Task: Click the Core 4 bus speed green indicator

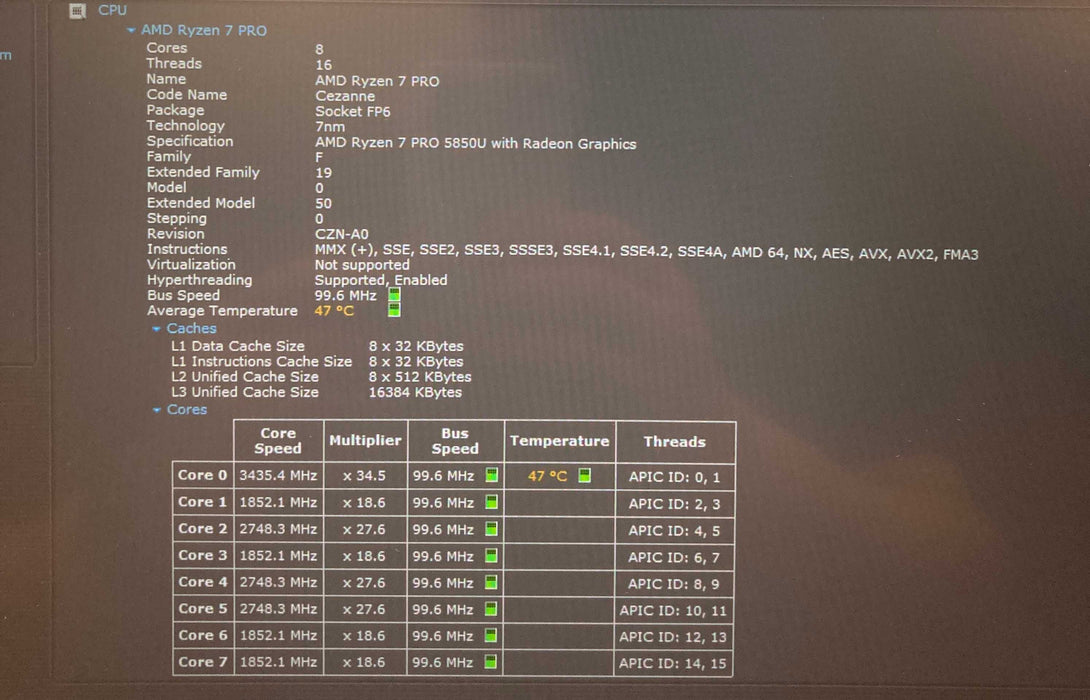Action: point(491,582)
